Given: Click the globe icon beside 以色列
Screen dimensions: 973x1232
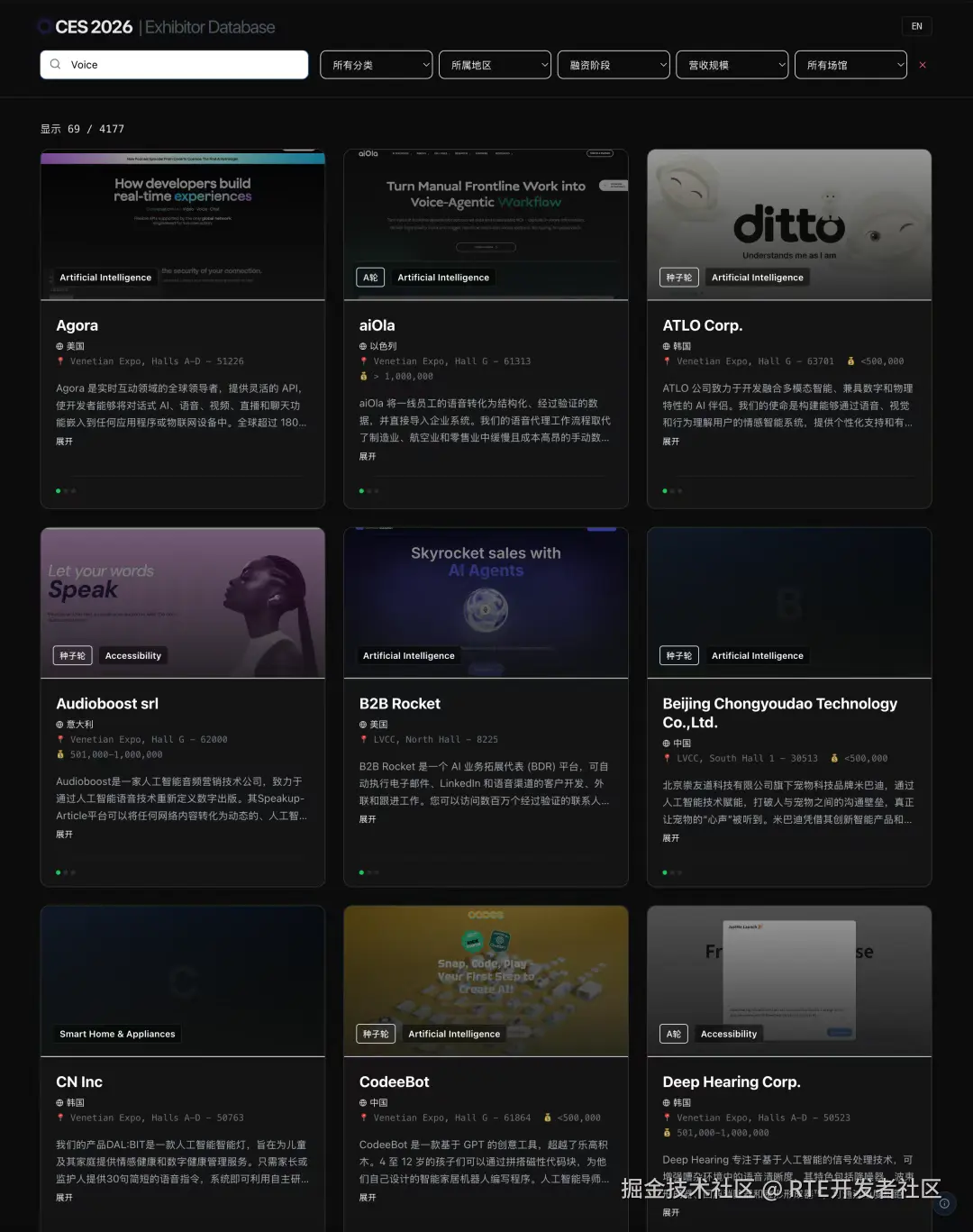Looking at the screenshot, I should 363,346.
